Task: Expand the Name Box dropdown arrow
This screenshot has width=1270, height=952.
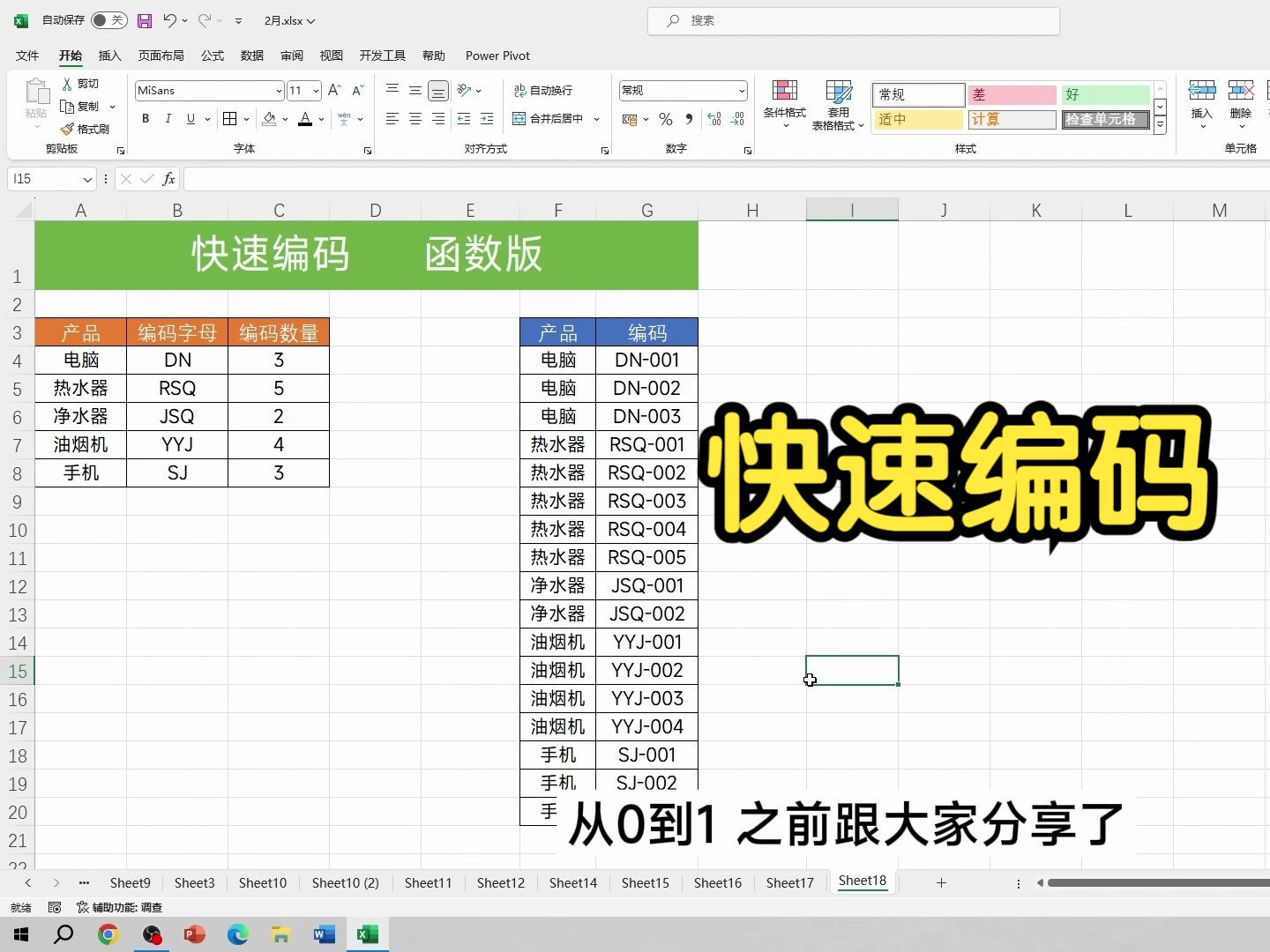Action: [87, 179]
